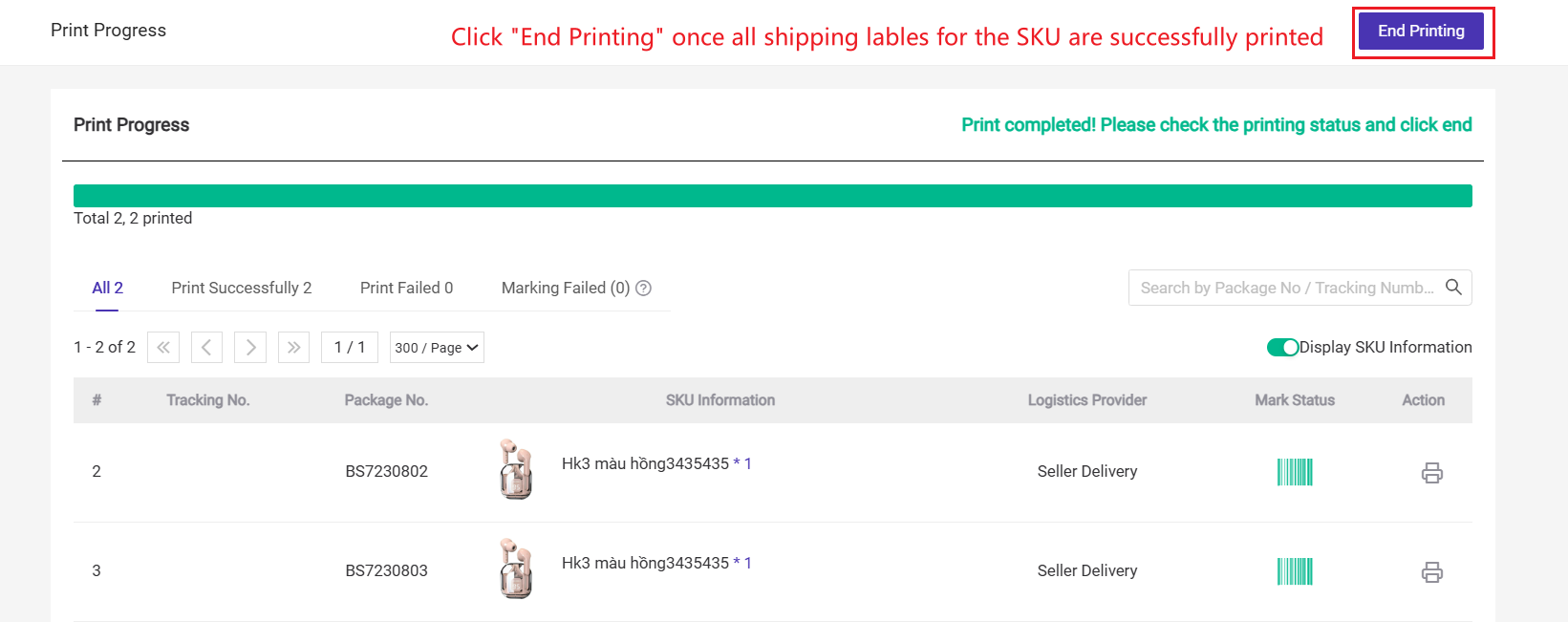Open the 300 / Page dropdown
The height and width of the screenshot is (622, 1568).
tap(437, 347)
